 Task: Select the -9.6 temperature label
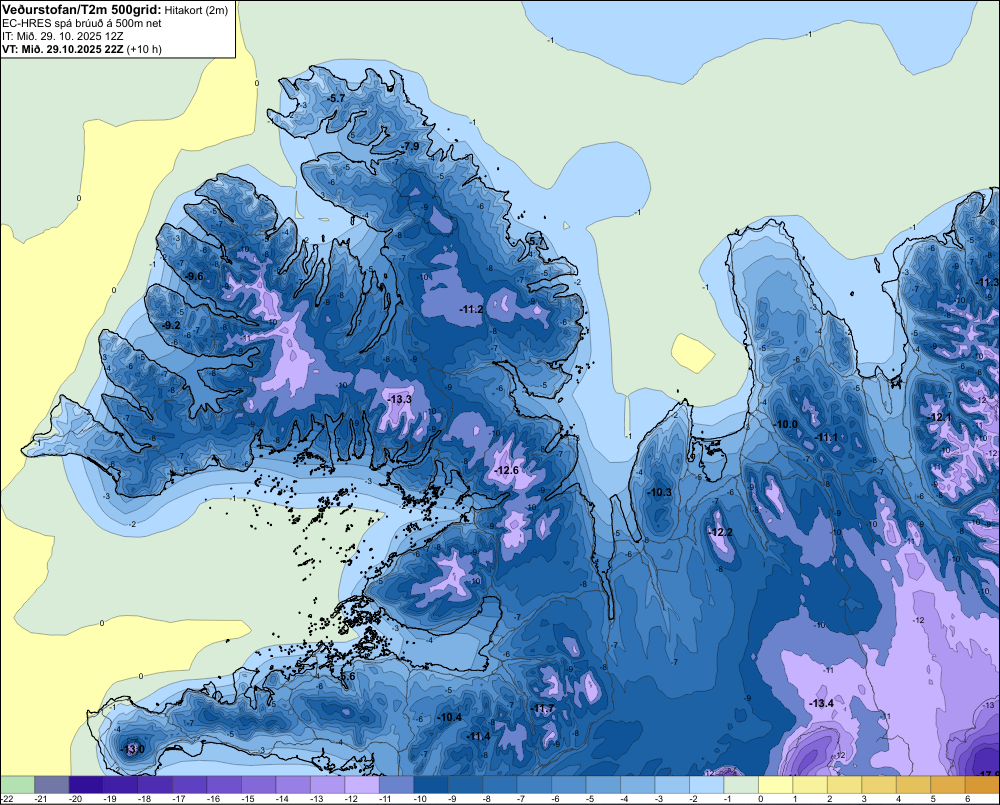point(194,276)
